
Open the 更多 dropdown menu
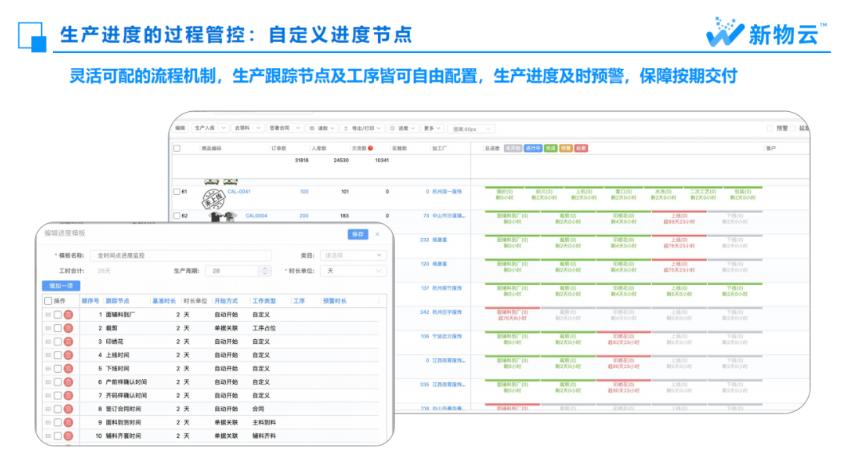(432, 129)
